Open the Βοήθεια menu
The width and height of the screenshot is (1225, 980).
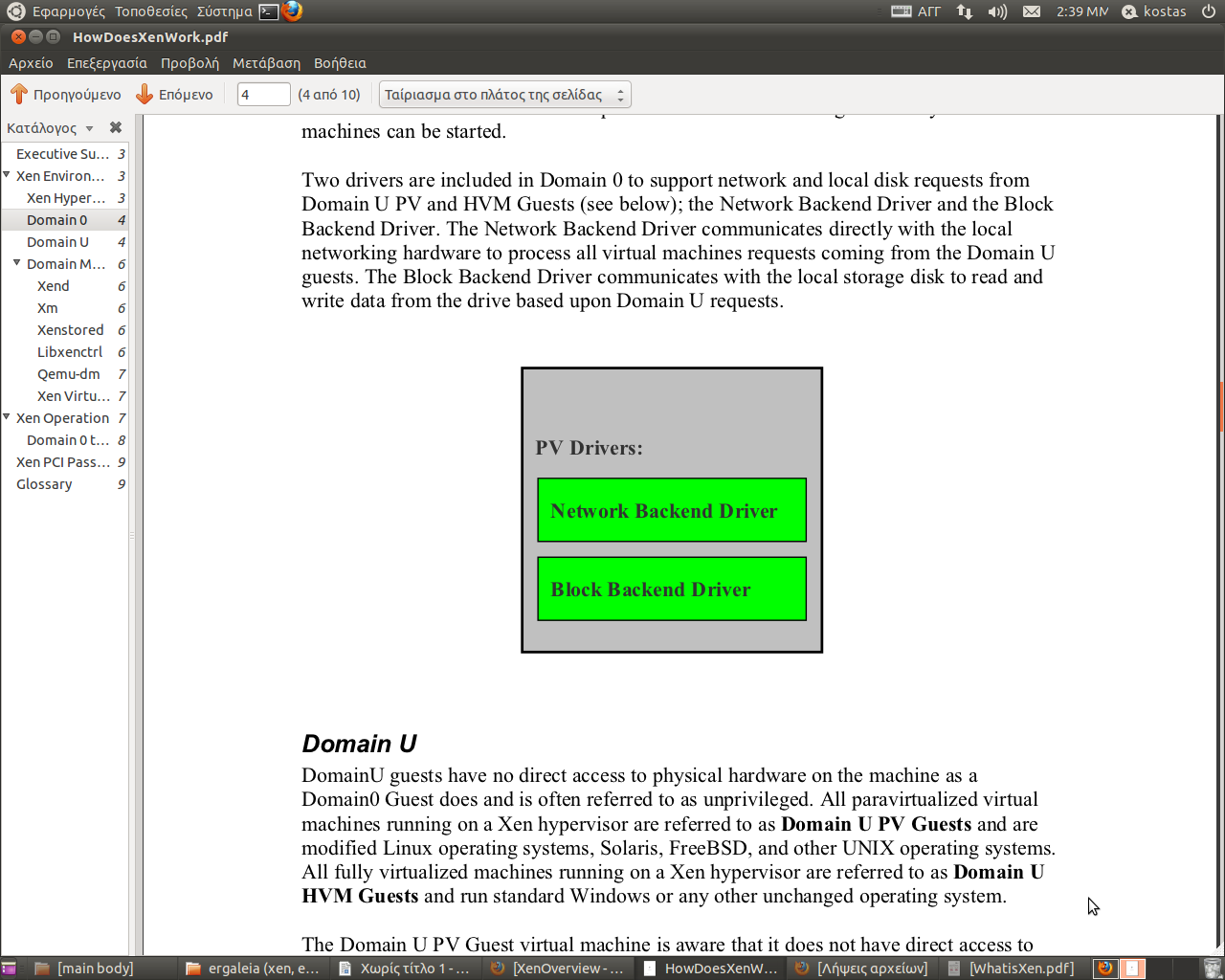tap(340, 63)
